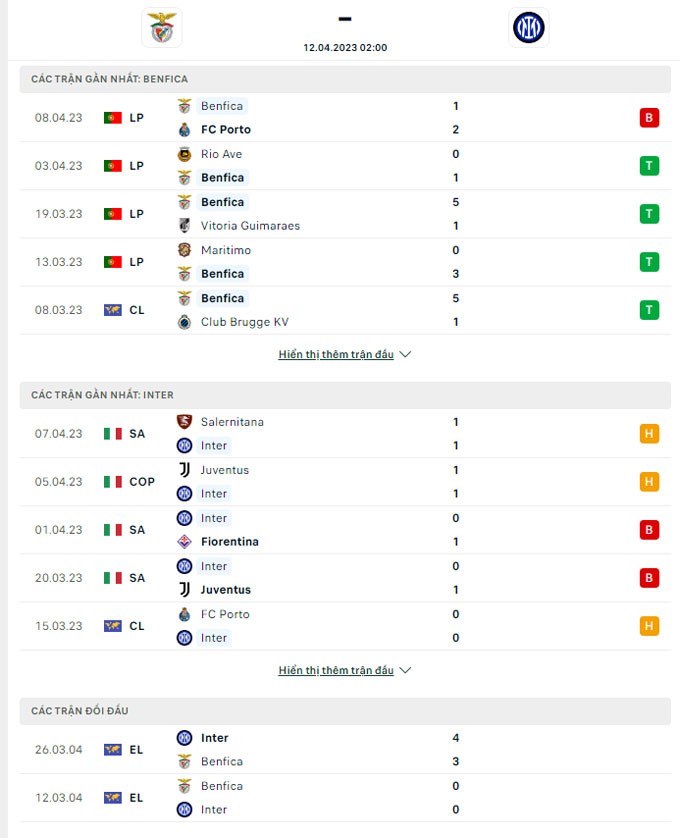Image resolution: width=680 pixels, height=838 pixels.
Task: Click the Benfica crest in the header
Action: 161,28
